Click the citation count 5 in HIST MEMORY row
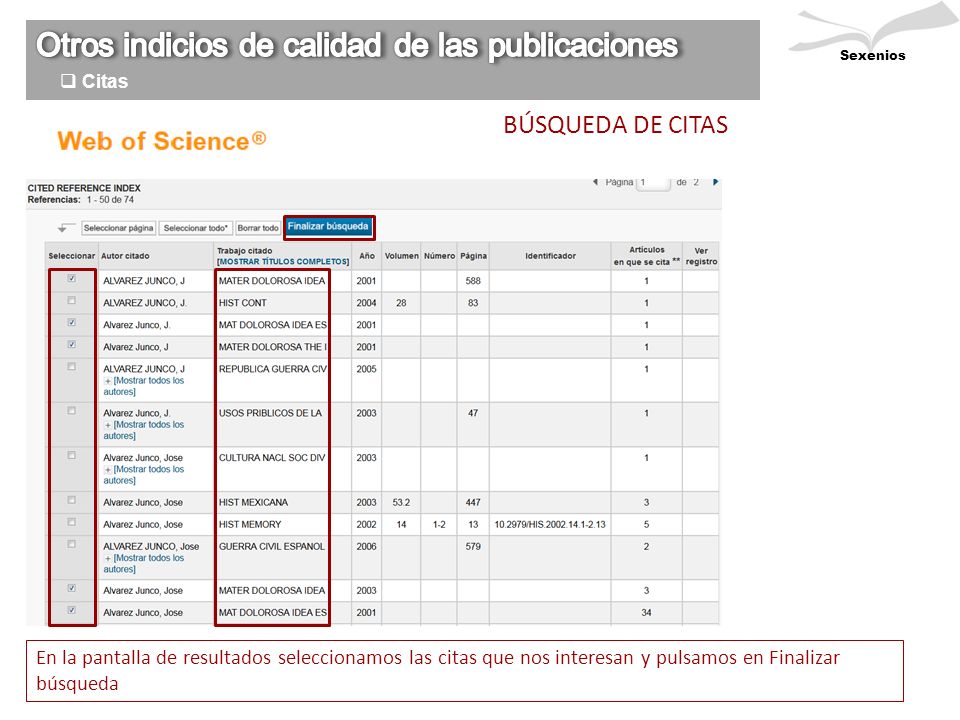 click(x=647, y=525)
